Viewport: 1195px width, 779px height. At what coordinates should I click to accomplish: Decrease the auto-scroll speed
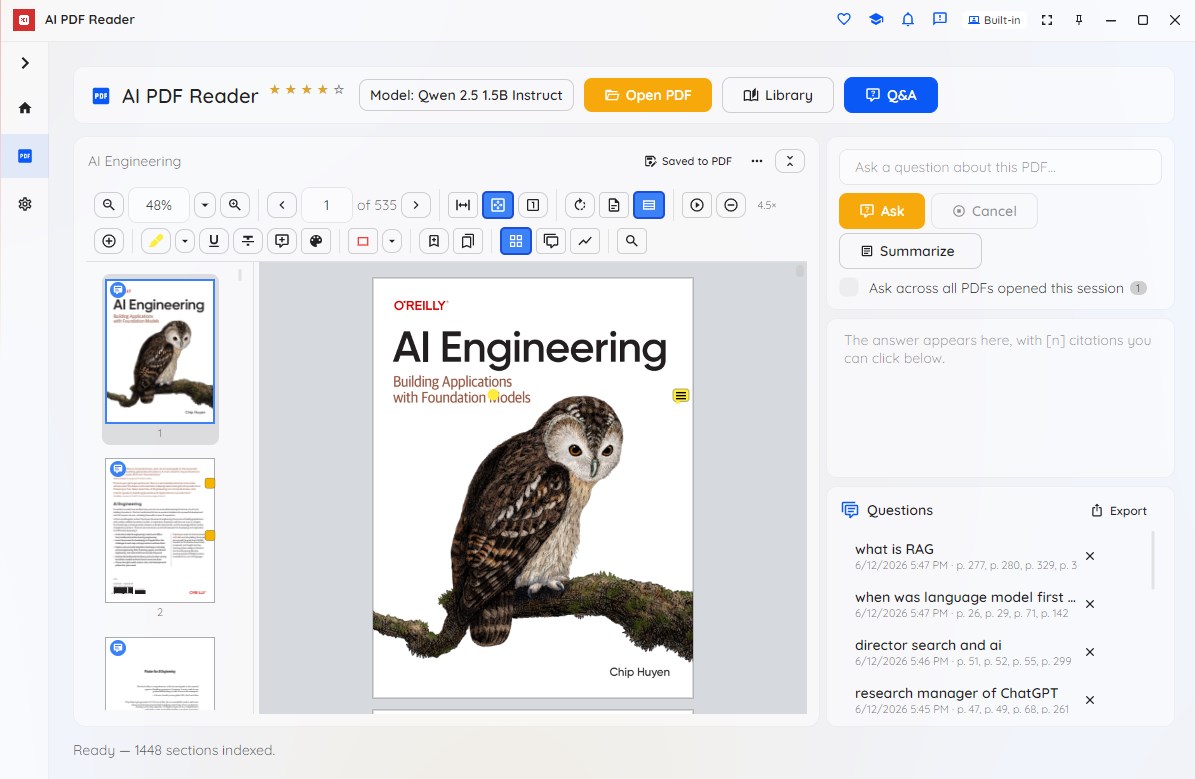pos(731,205)
